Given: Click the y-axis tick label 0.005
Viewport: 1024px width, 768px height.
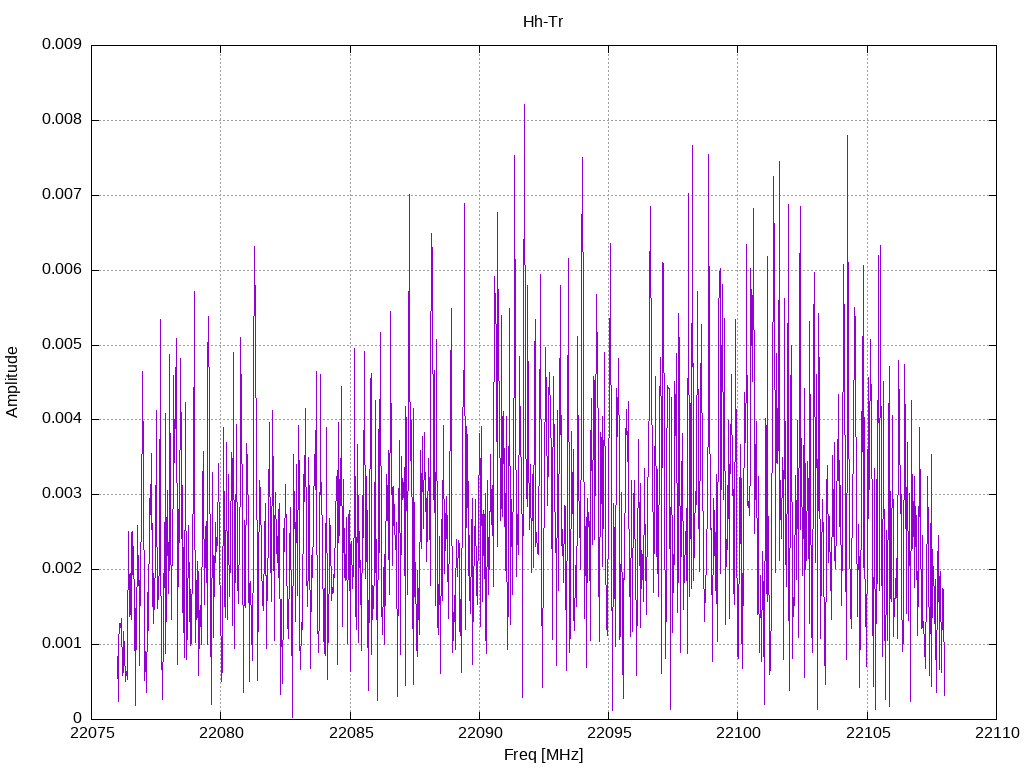Looking at the screenshot, I should click(x=62, y=344).
